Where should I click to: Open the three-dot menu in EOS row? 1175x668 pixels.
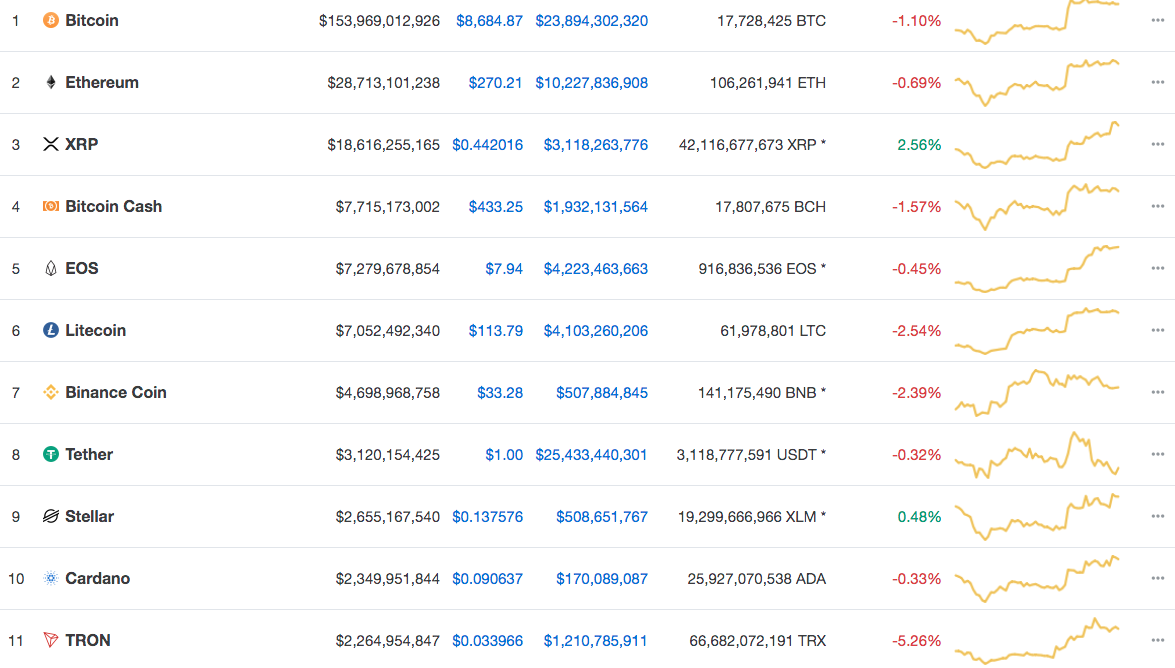point(1158,268)
